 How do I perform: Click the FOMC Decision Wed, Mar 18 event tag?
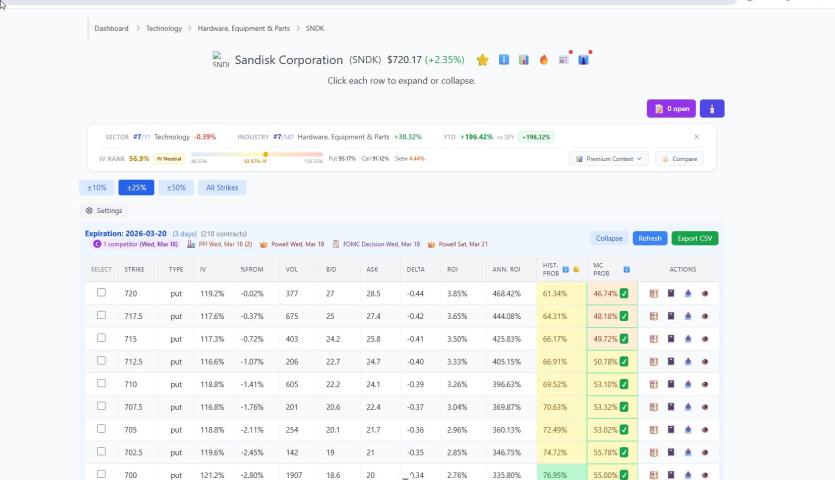[376, 244]
